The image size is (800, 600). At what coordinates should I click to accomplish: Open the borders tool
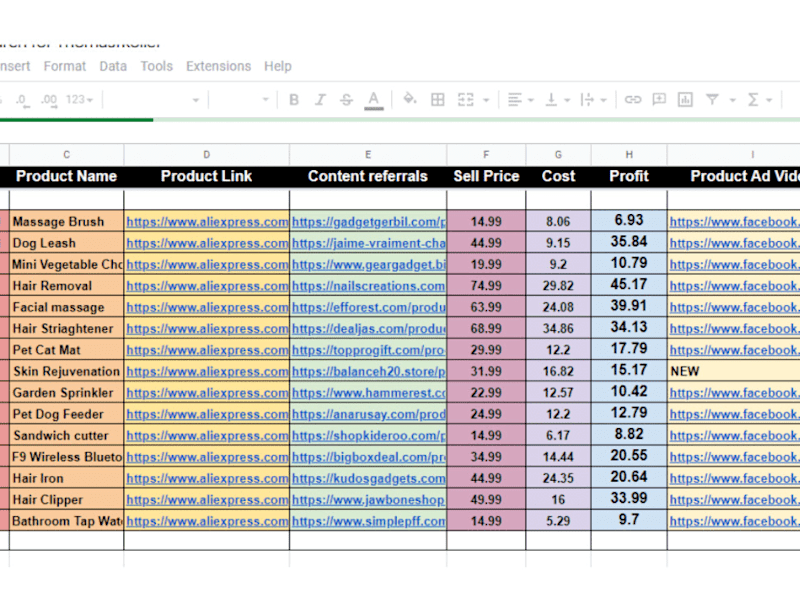pyautogui.click(x=437, y=99)
